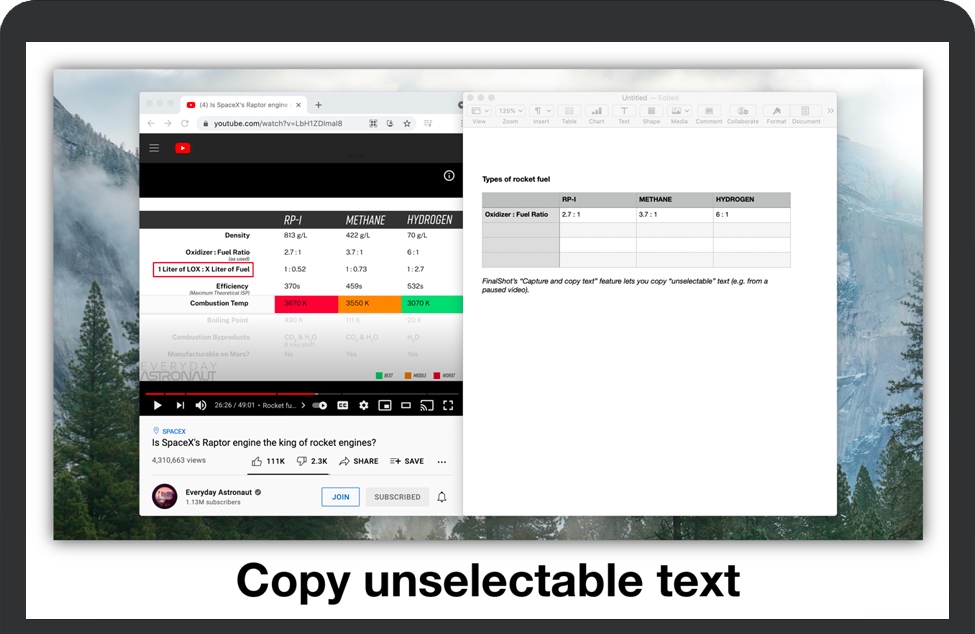The height and width of the screenshot is (634, 975).
Task: Select the METHANE header cell in Pages
Action: [675, 200]
